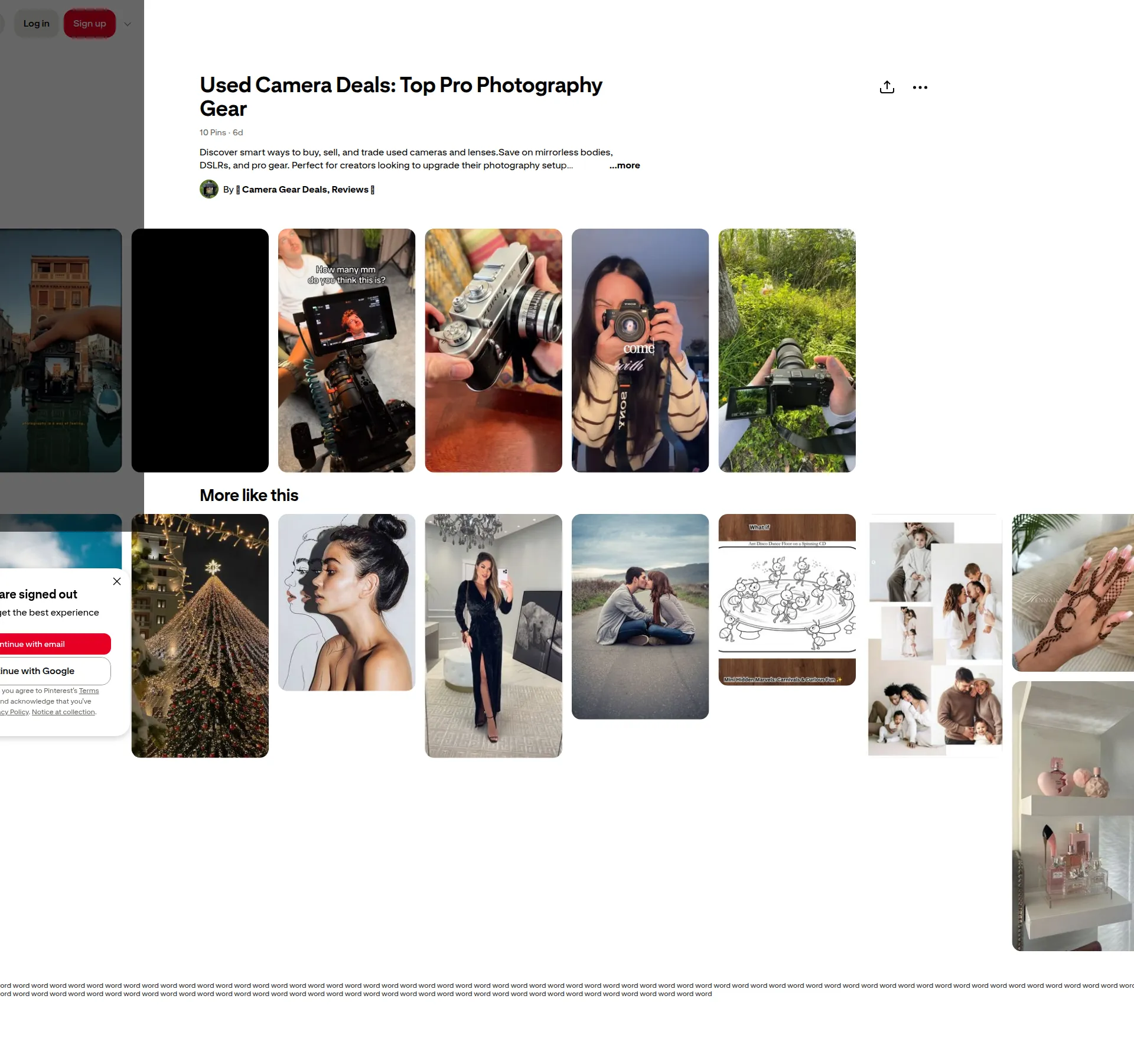Open the lit Christmas tree pin
The width and height of the screenshot is (1134, 1064).
click(x=200, y=636)
